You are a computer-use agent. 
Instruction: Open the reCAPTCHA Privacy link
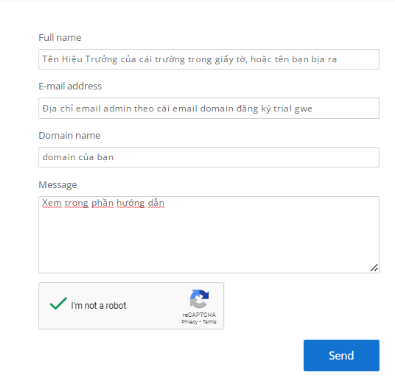coord(189,322)
